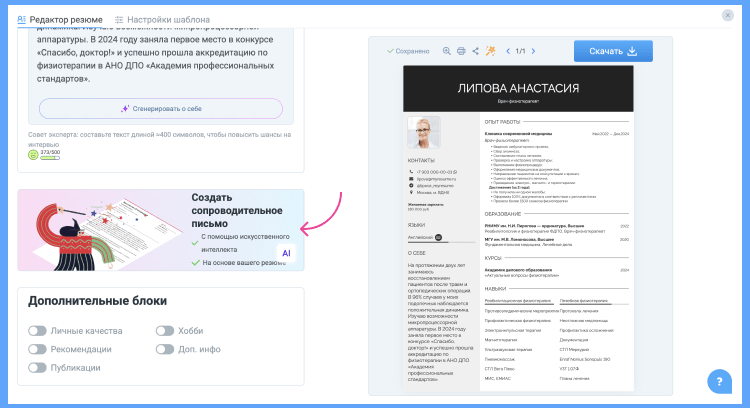Switch to the Редактор резюме tab
Screen dimensions: 750x408
[60, 20]
